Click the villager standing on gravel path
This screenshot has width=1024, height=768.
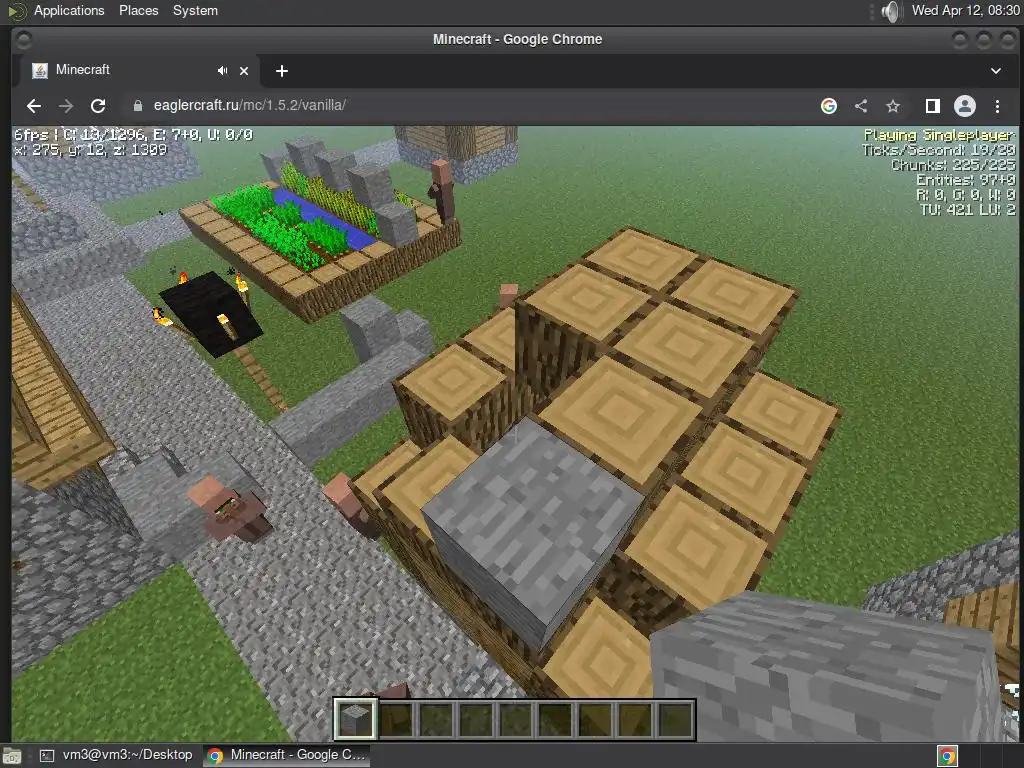(x=232, y=509)
